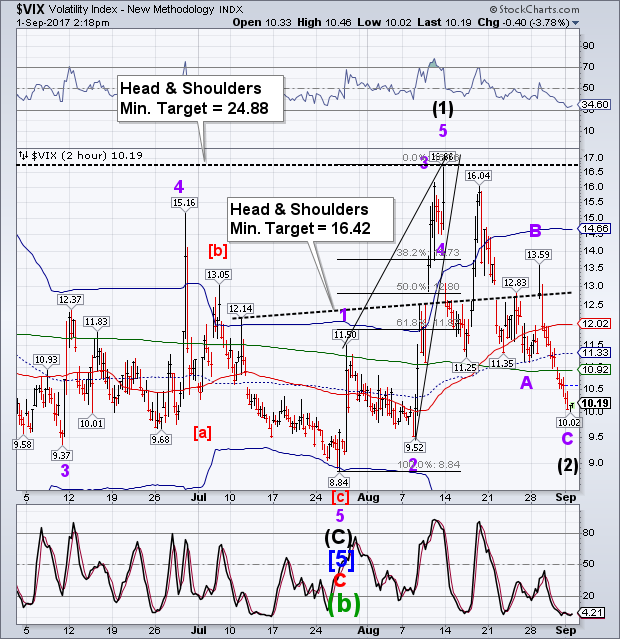Click the 13.59 price label
This screenshot has height=639, width=620.
(538, 255)
